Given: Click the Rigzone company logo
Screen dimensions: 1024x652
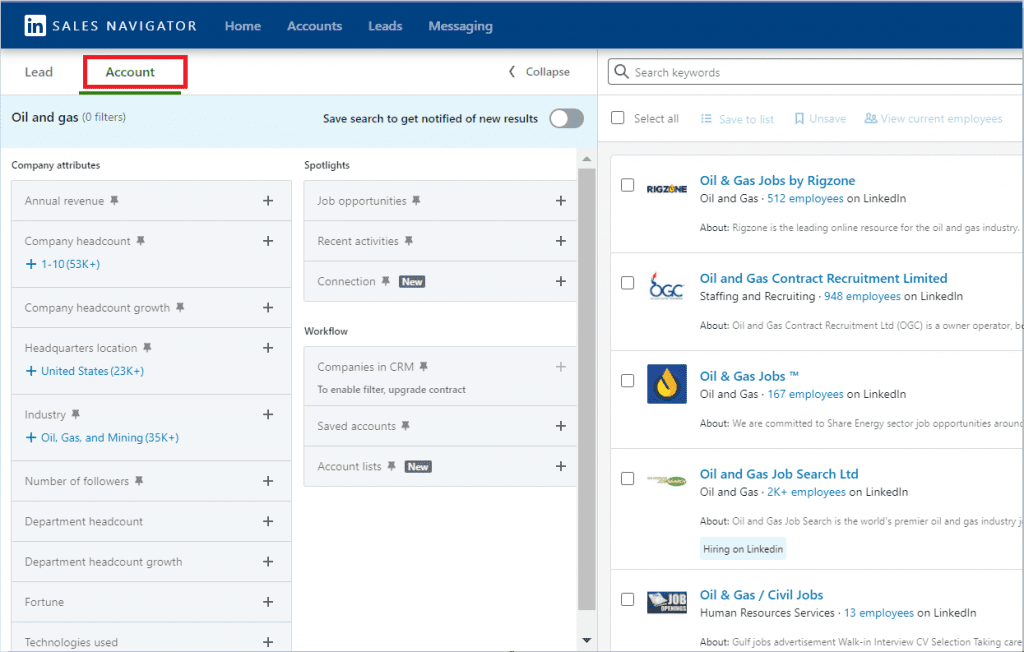Looking at the screenshot, I should pos(666,190).
